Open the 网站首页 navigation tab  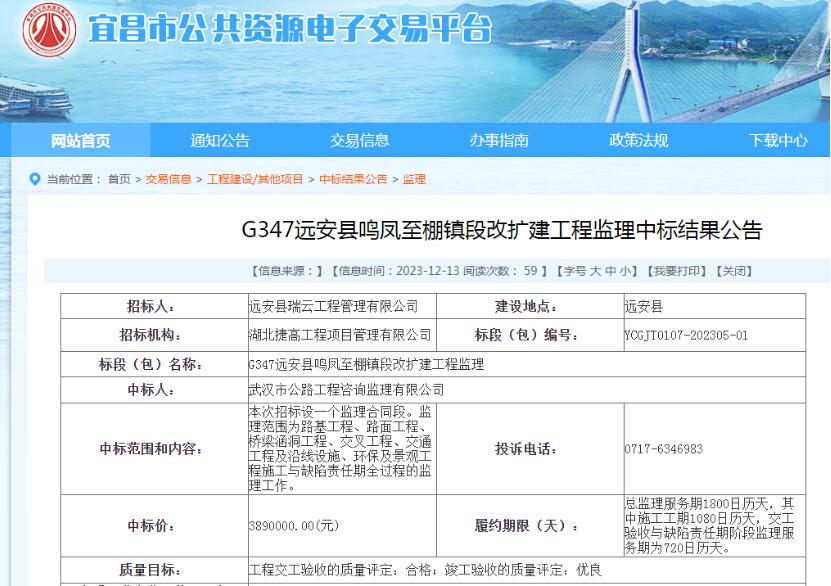81,140
